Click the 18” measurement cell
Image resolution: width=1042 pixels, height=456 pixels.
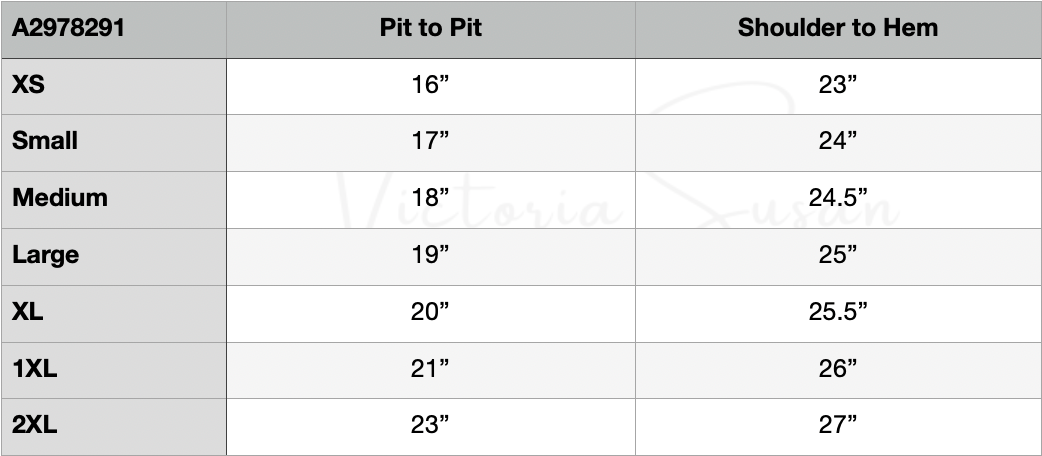[430, 198]
